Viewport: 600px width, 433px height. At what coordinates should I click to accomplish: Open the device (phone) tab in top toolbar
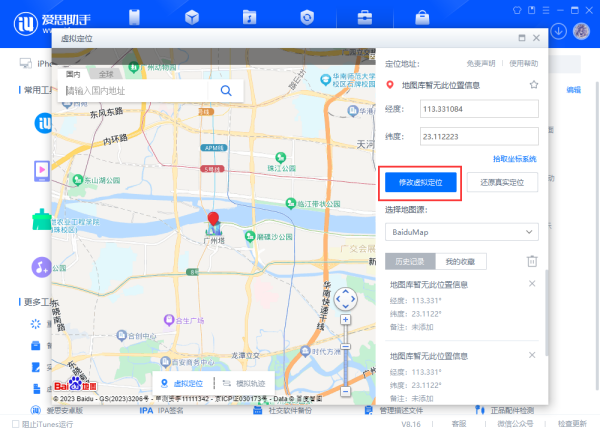[134, 17]
